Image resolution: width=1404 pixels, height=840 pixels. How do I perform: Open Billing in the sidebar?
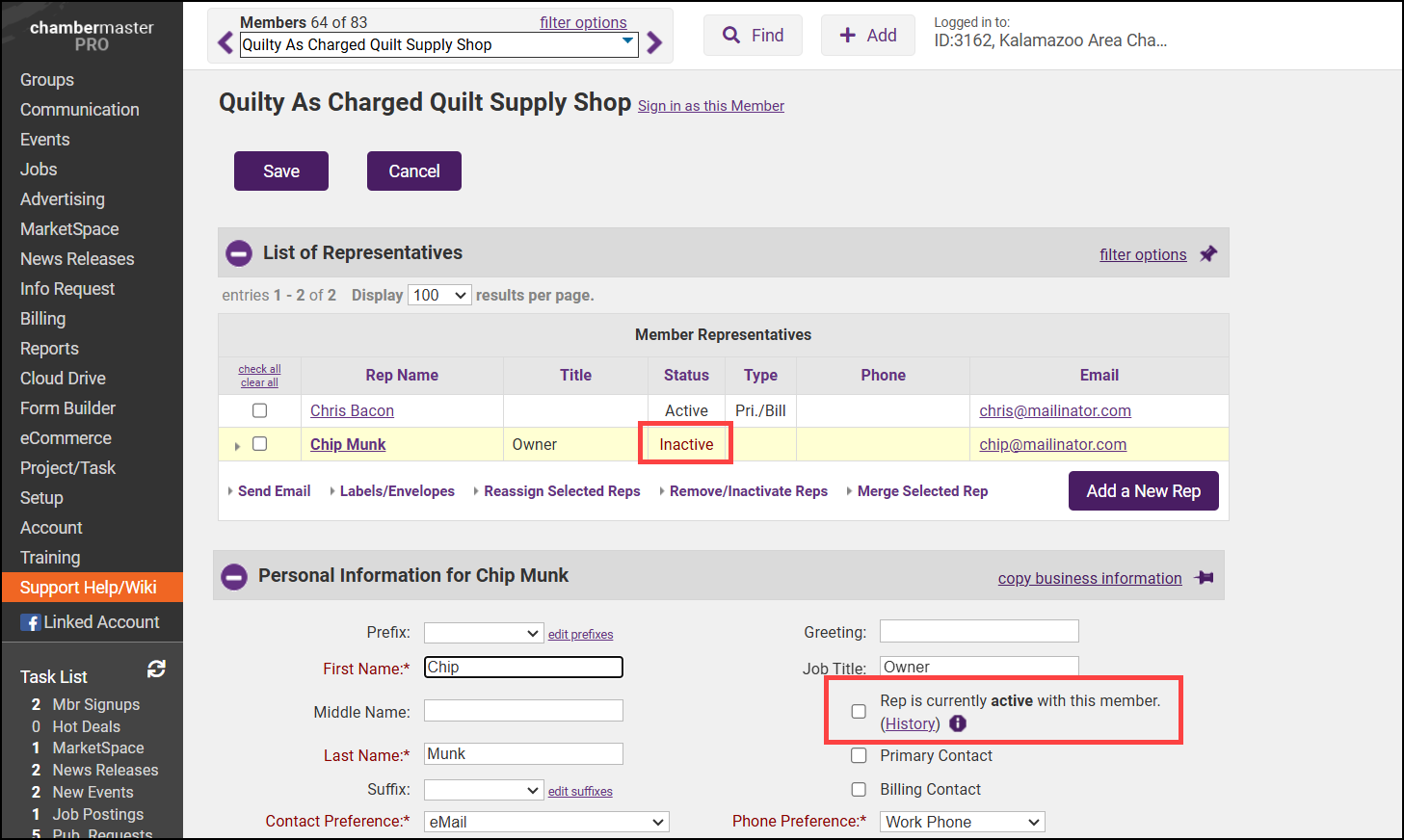pyautogui.click(x=43, y=319)
